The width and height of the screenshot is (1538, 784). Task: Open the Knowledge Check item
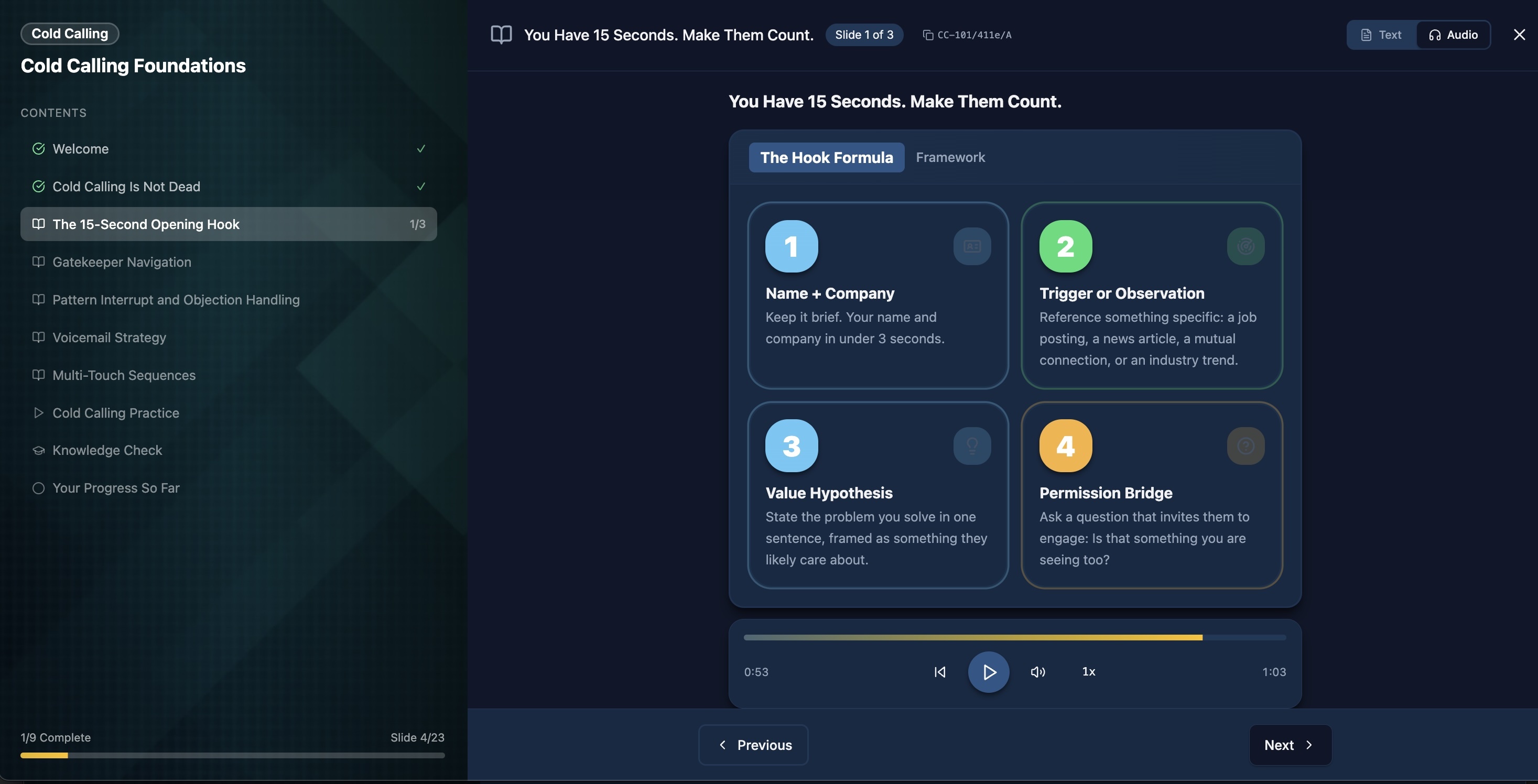[229, 450]
